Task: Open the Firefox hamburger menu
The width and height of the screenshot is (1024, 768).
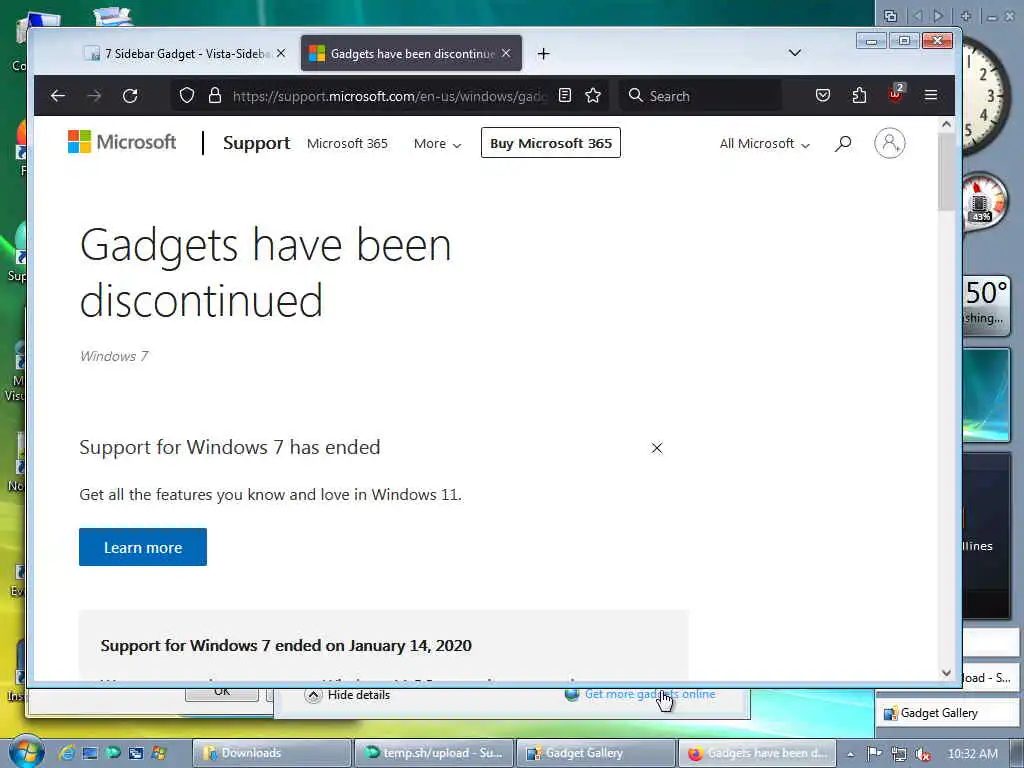Action: click(931, 96)
